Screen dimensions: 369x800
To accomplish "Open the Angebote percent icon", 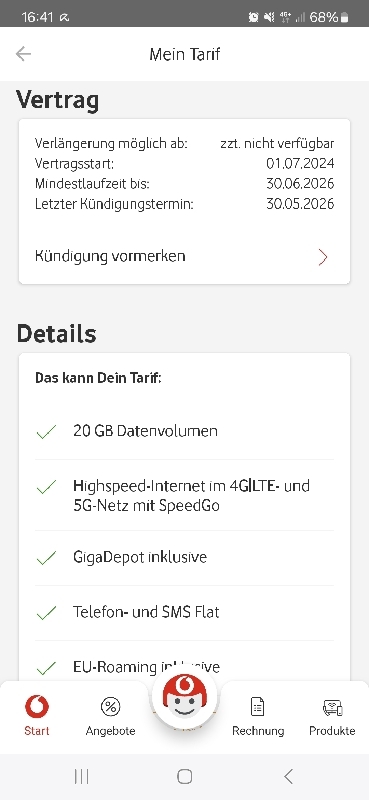I will point(110,707).
